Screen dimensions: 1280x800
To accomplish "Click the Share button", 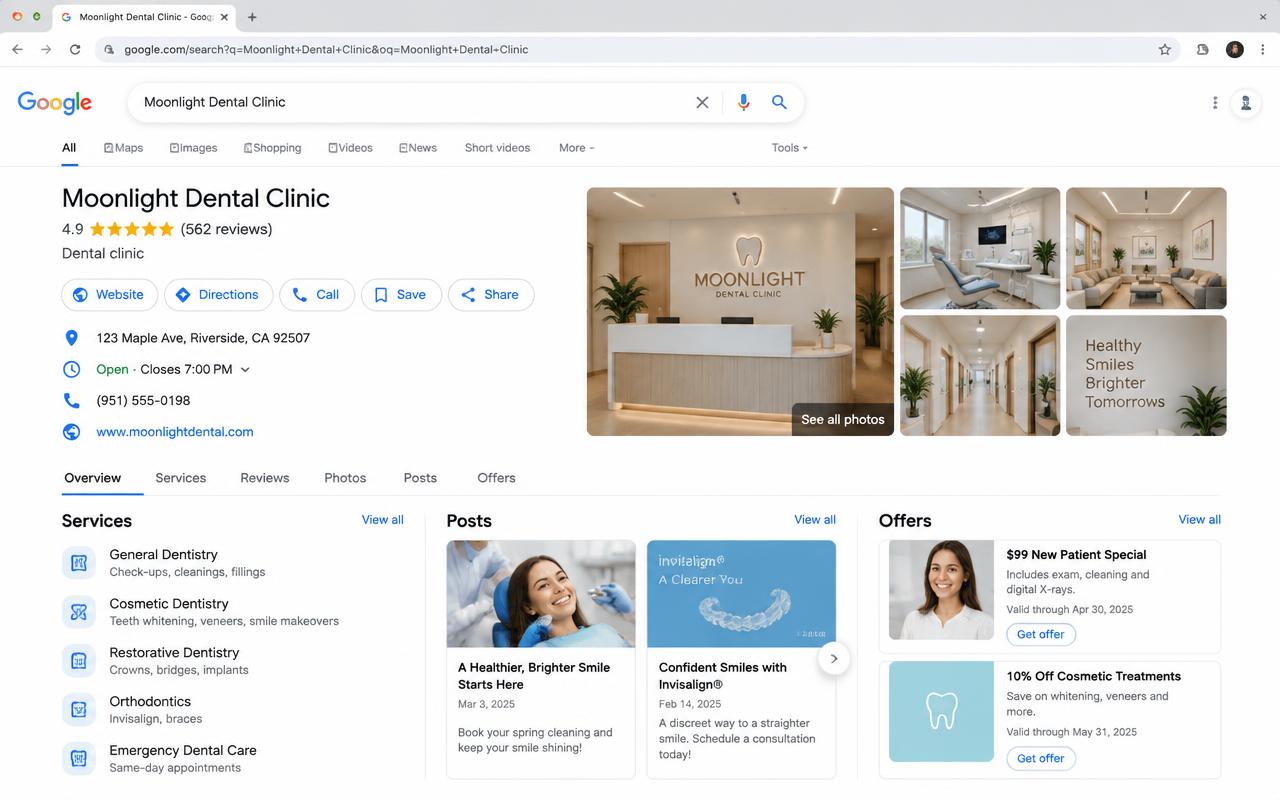I will [491, 295].
